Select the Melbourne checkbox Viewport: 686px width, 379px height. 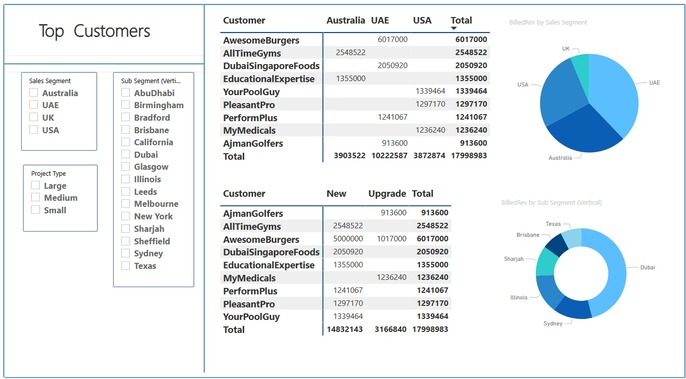click(126, 204)
